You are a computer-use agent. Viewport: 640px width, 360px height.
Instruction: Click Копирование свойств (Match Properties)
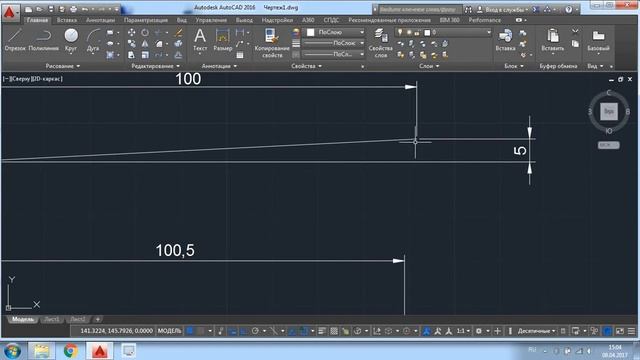pos(272,43)
